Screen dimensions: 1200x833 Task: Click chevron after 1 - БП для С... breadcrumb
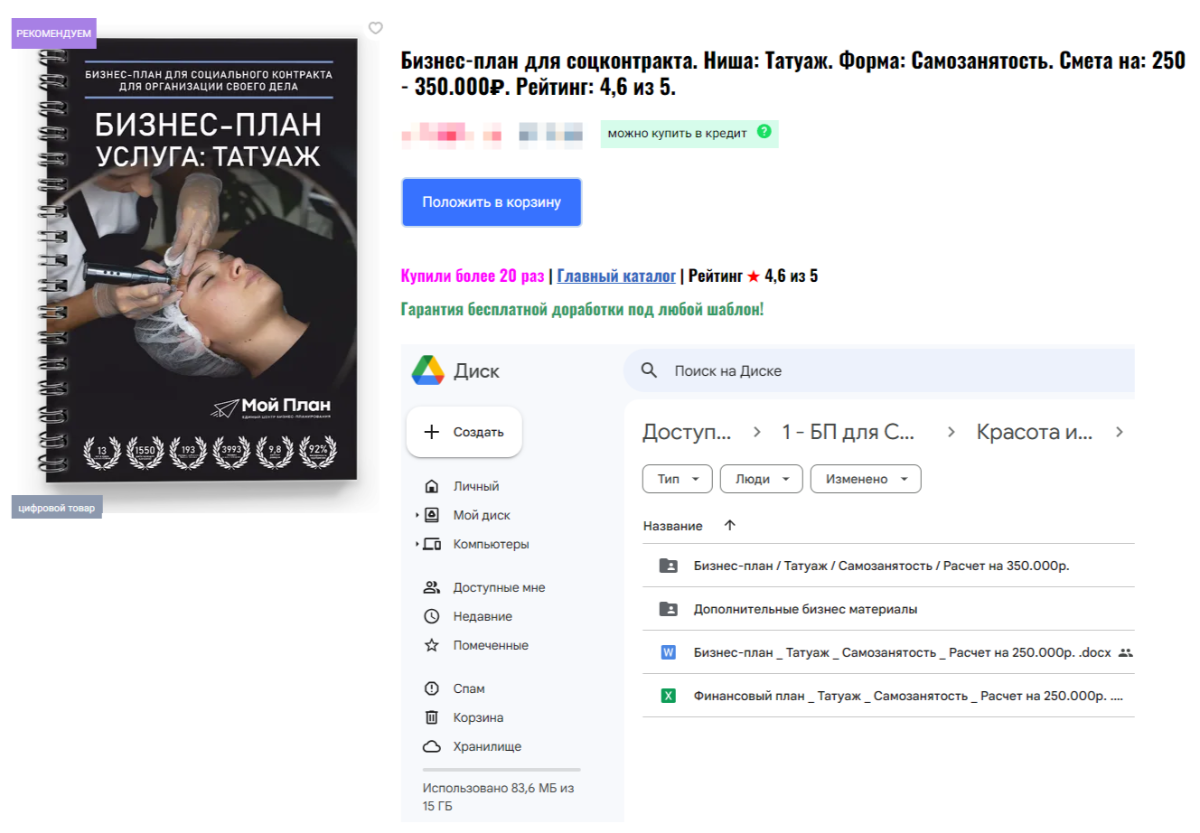click(951, 433)
